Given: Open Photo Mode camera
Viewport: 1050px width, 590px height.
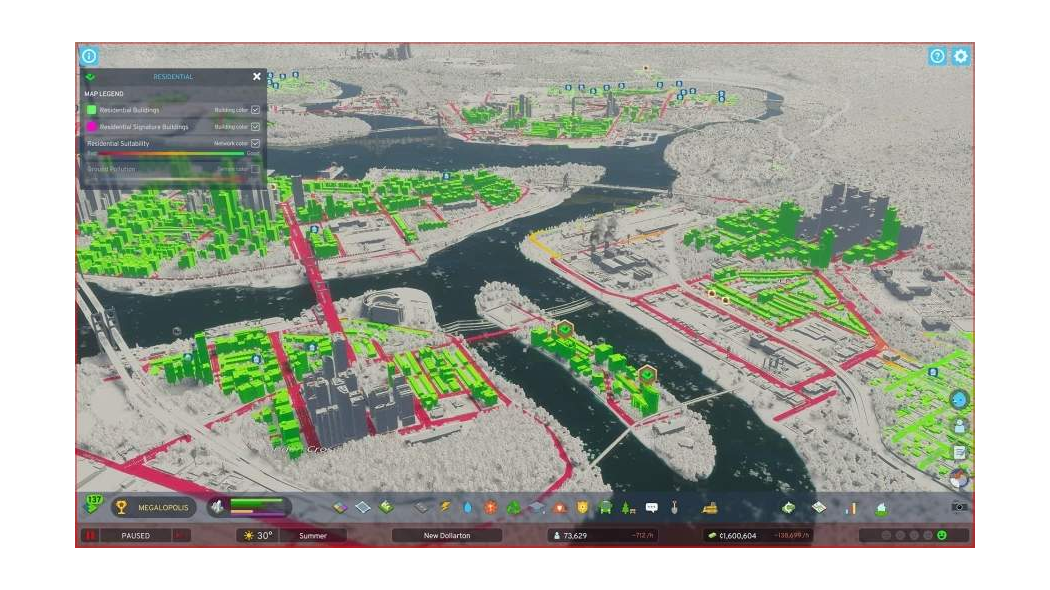Looking at the screenshot, I should [959, 507].
